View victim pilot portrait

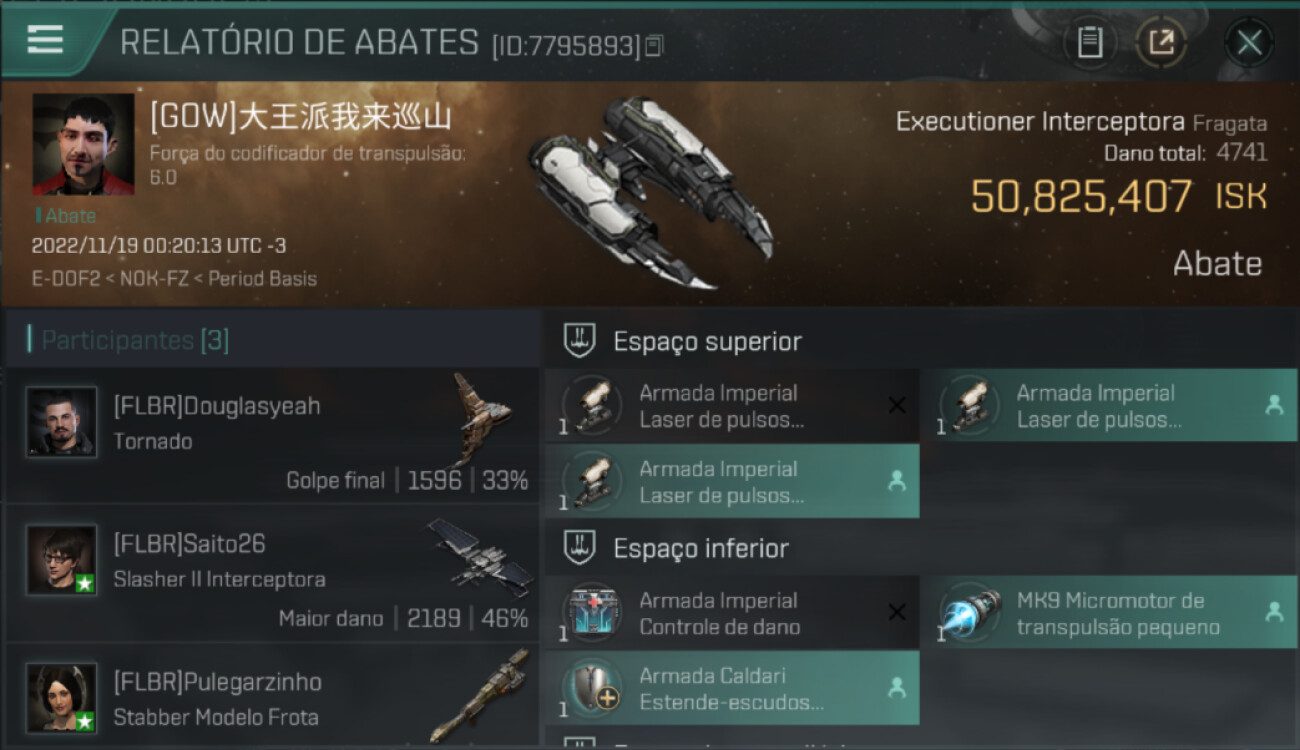tap(83, 144)
